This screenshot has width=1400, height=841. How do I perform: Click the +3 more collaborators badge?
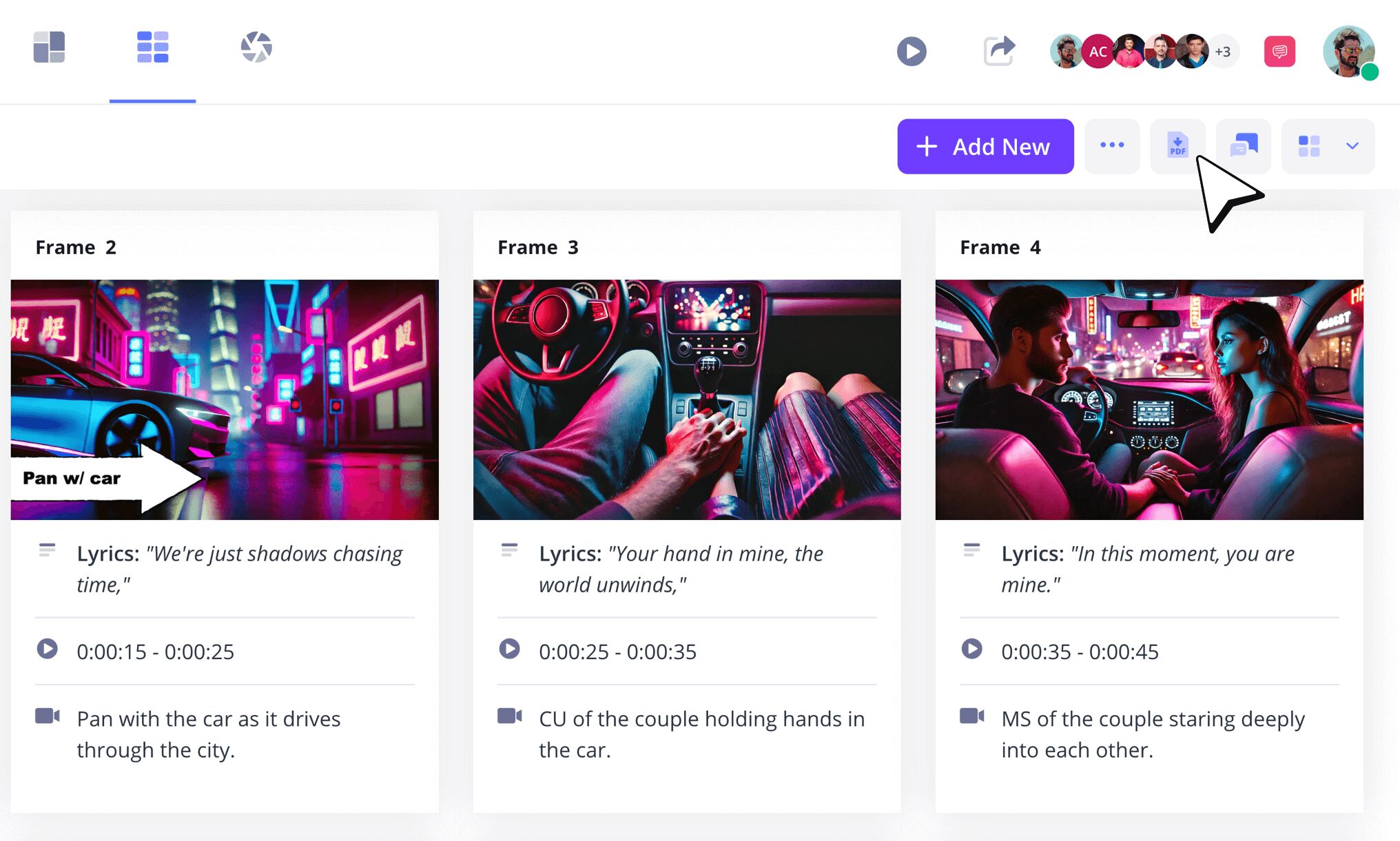point(1223,52)
